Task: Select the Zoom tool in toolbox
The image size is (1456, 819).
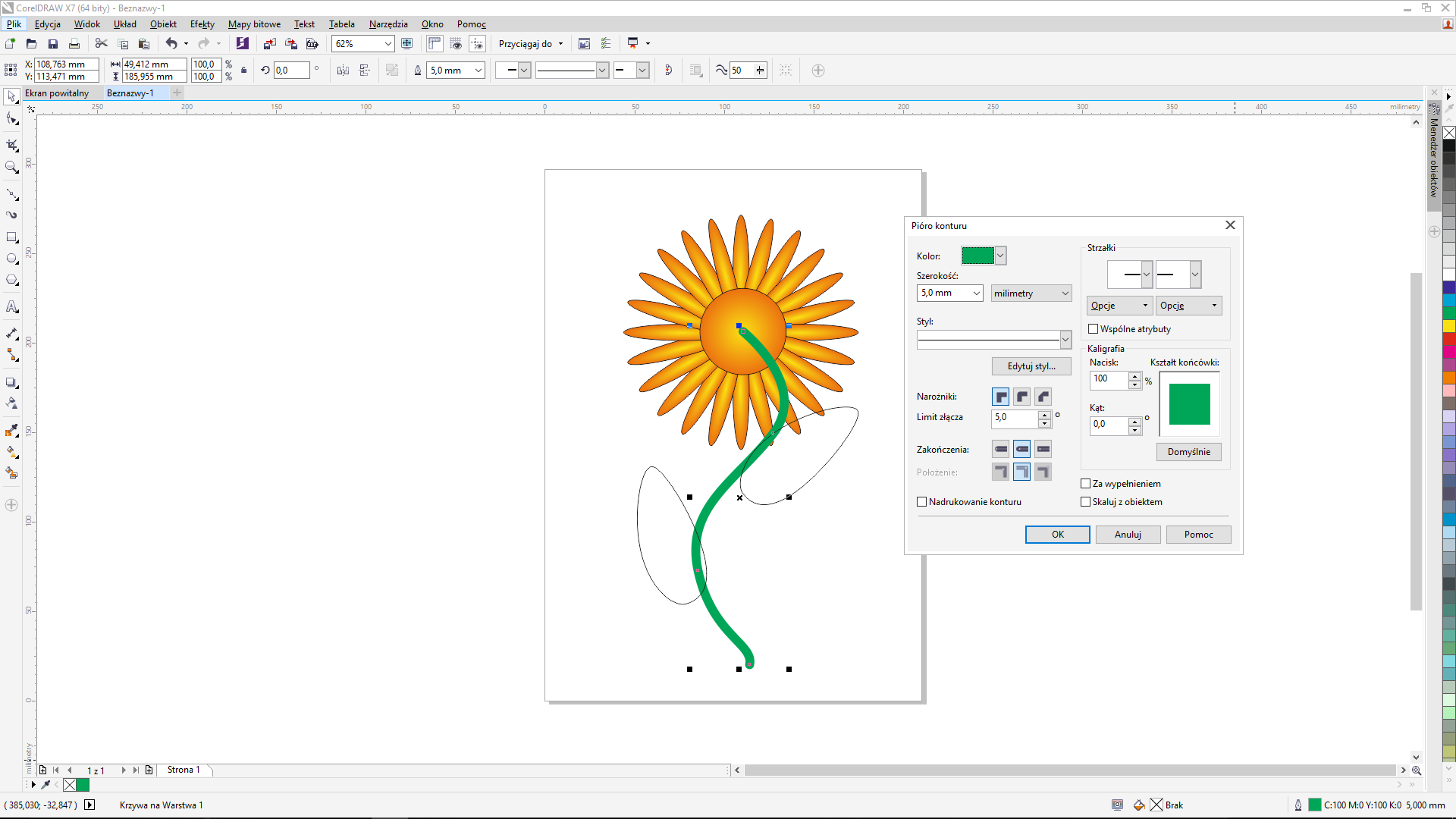Action: (12, 167)
